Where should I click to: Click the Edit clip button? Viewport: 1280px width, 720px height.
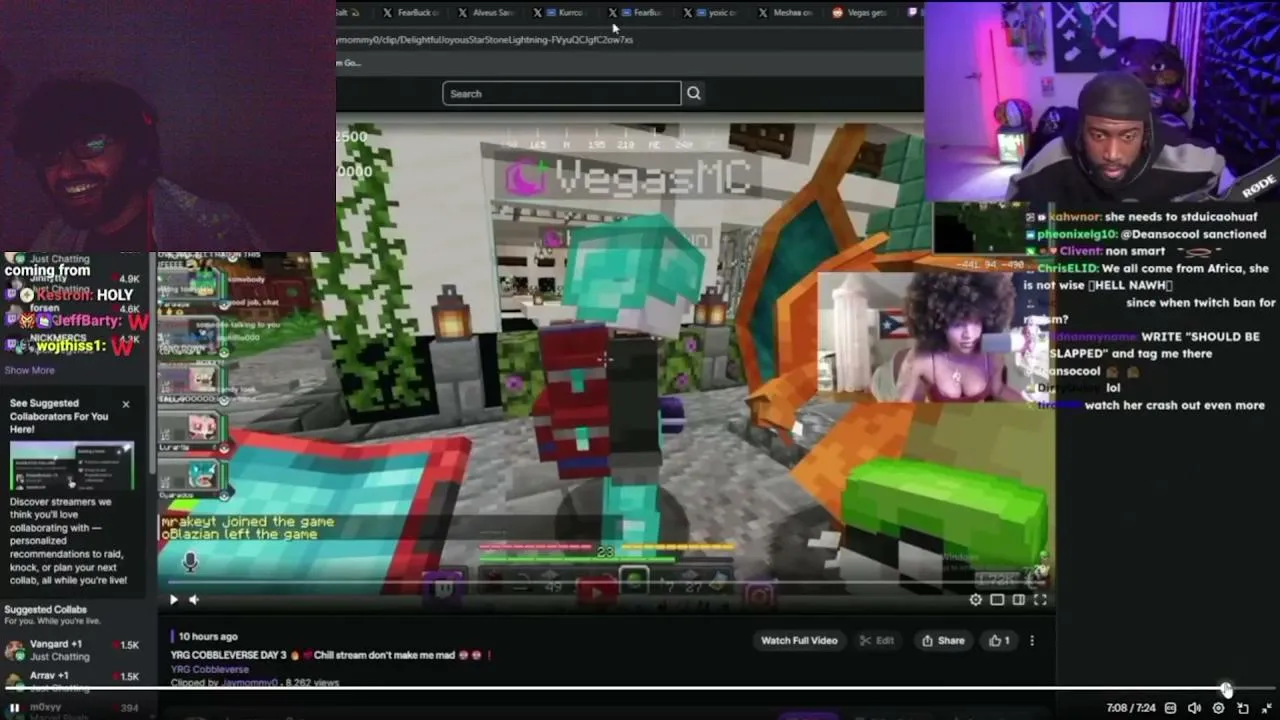877,641
